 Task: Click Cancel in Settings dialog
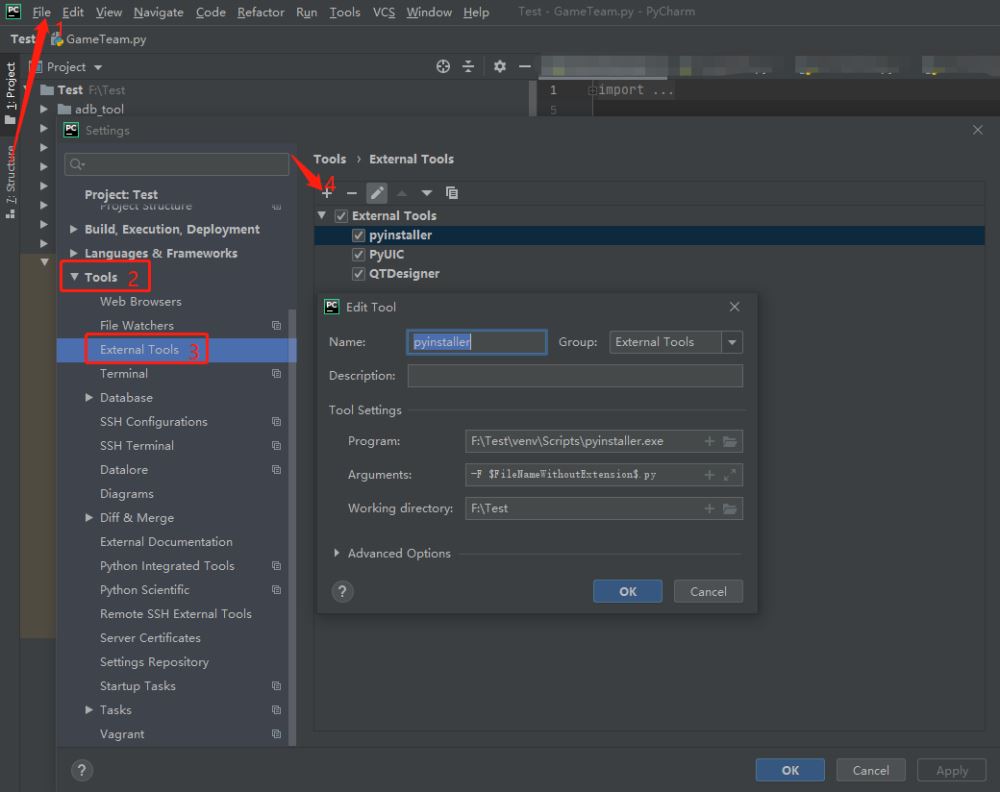tap(871, 770)
